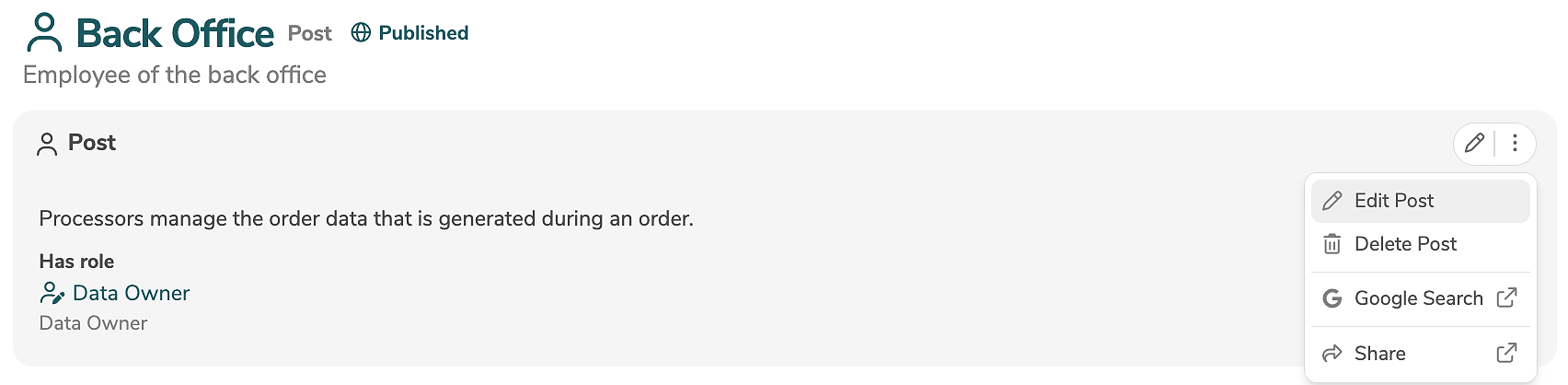Click the pencil icon beside Edit Post
This screenshot has width=1568, height=385.
(x=1332, y=201)
